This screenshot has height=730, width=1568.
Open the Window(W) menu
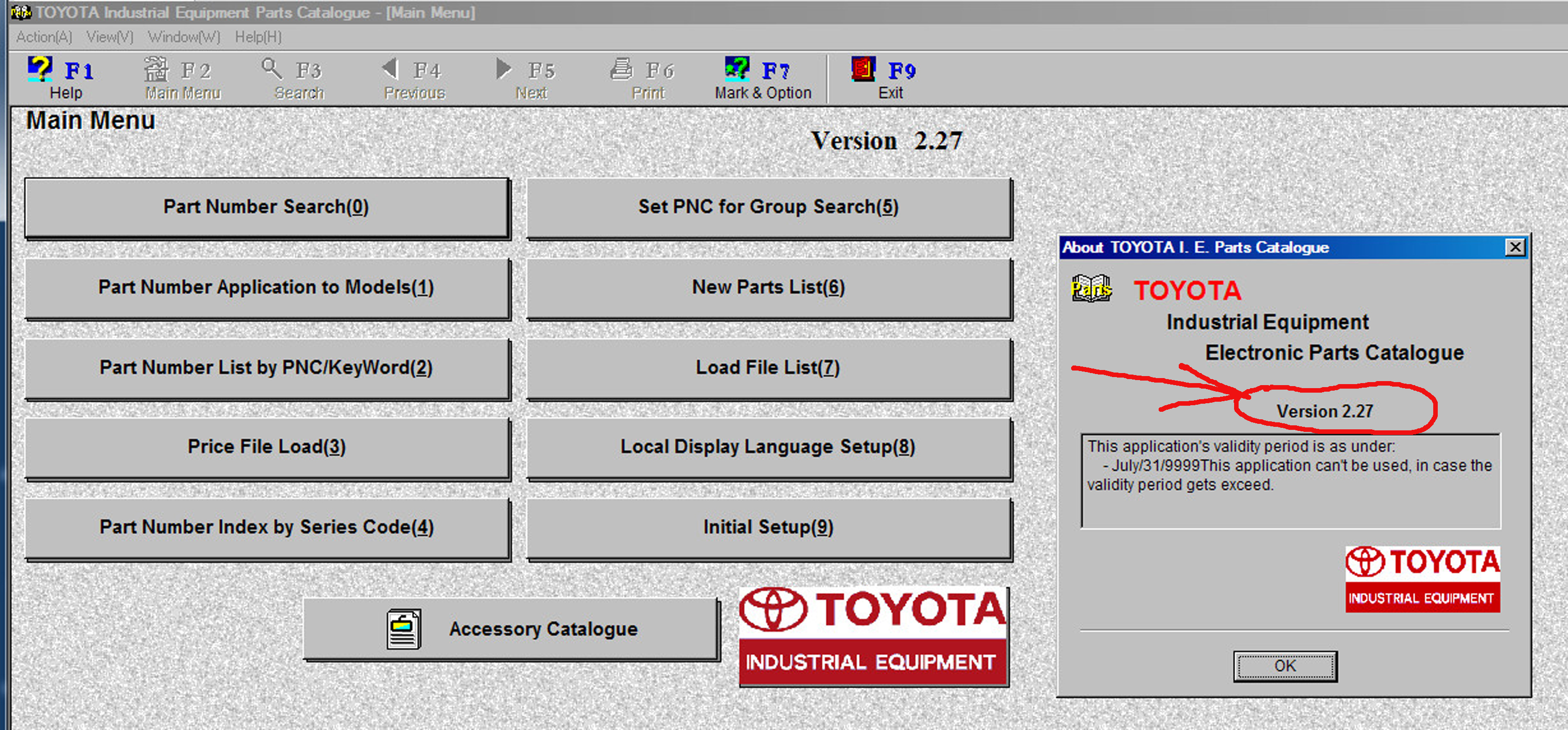click(184, 37)
